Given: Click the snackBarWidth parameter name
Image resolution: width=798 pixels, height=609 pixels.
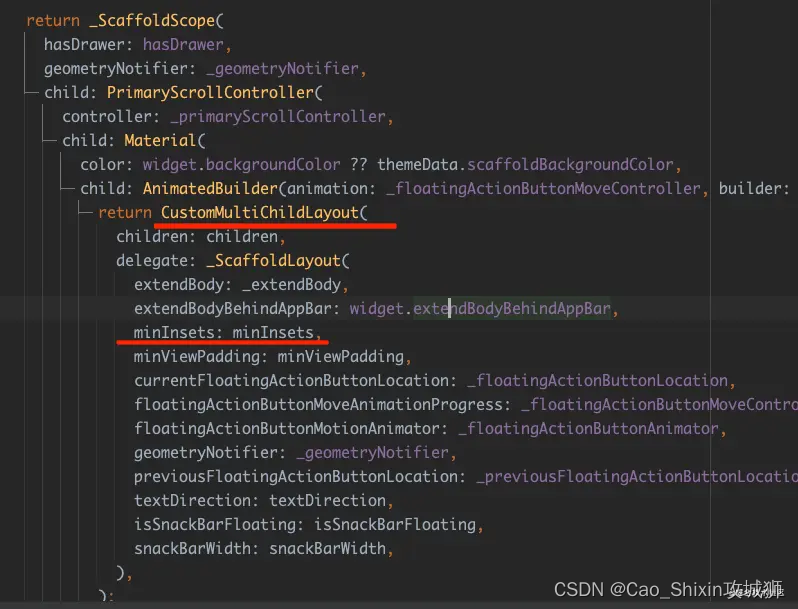Looking at the screenshot, I should (196, 549).
